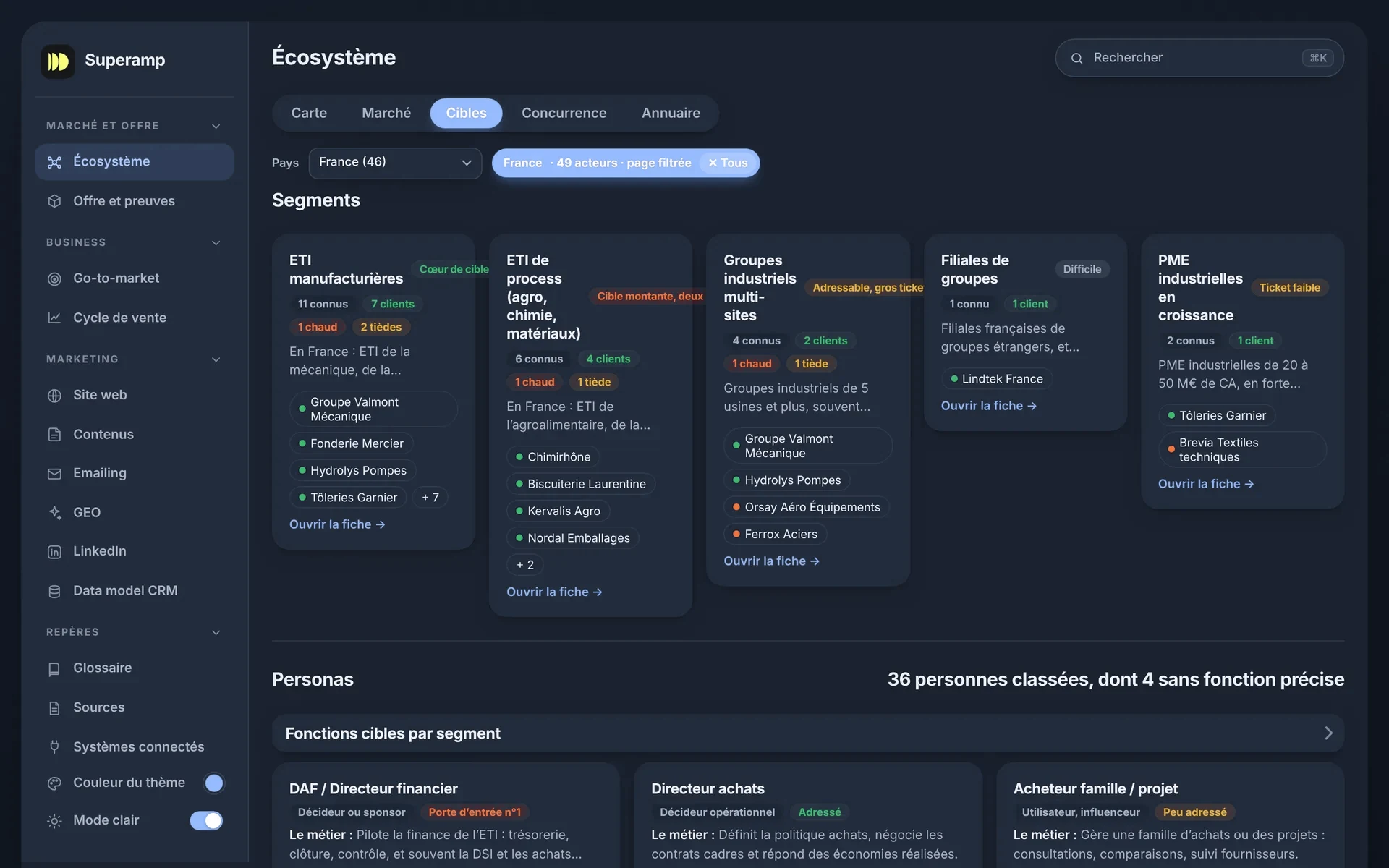Open the Groupes industriels multi-sites fiche link
Image resolution: width=1389 pixels, height=868 pixels.
pos(771,561)
